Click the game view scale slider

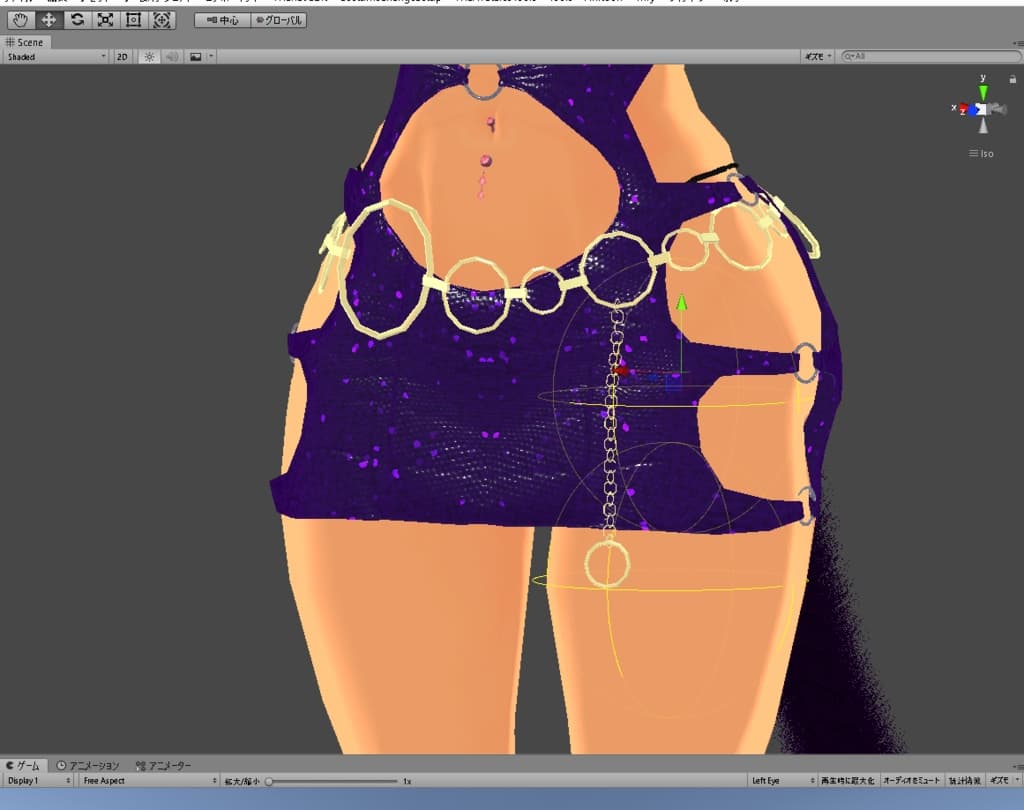(x=330, y=780)
